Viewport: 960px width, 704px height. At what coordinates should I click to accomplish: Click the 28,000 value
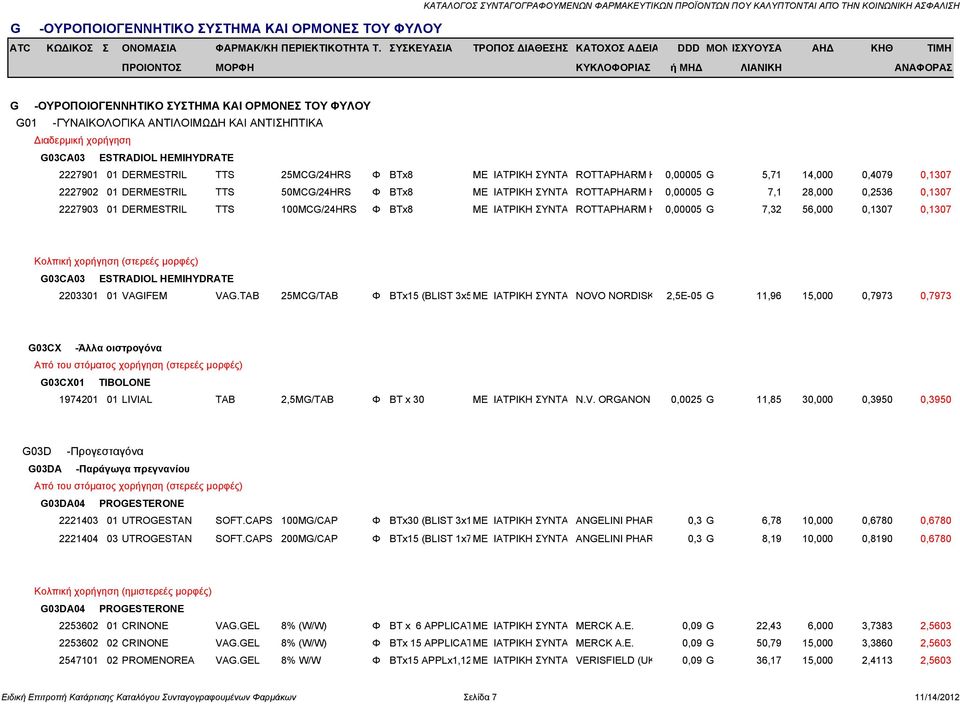pos(817,192)
